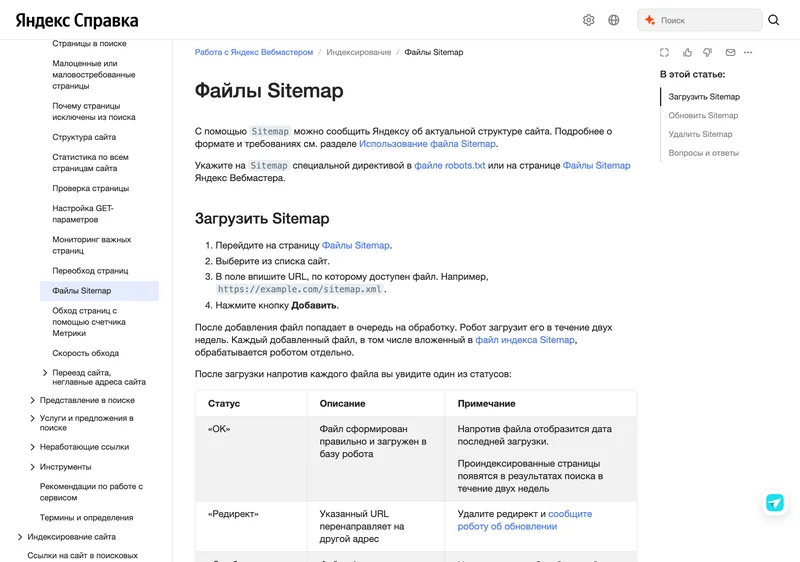Click the Загрузить Sitemap section heading
800x562 pixels.
coord(262,218)
